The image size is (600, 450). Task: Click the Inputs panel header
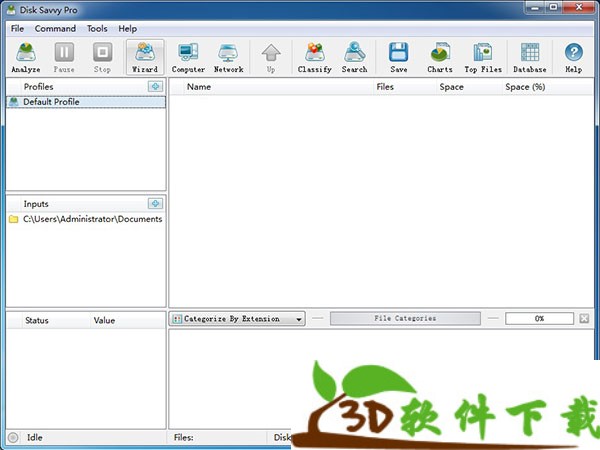click(x=36, y=204)
